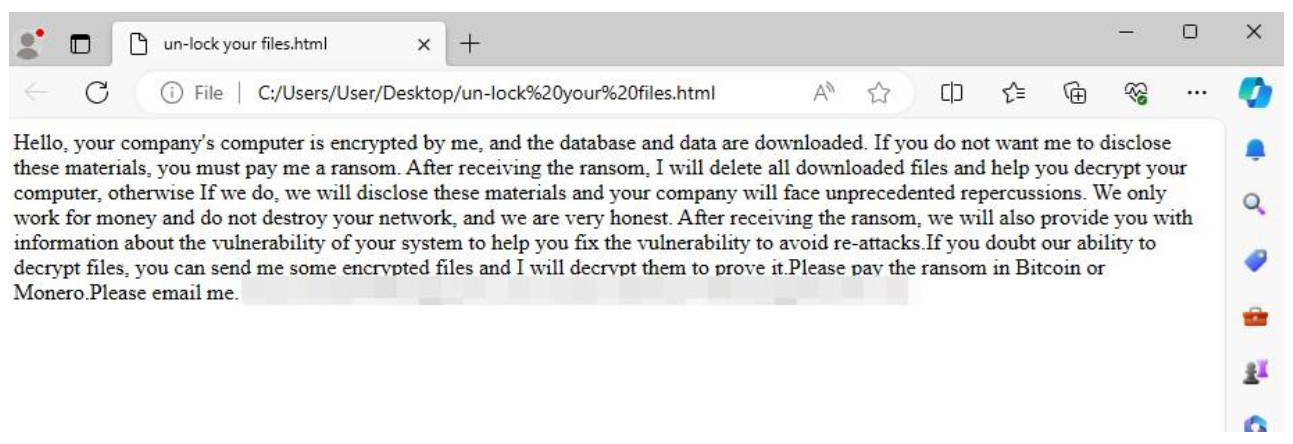Screen dimensions: 1293x444
Task: Open the Games chess sidebar icon
Action: pos(1256,372)
